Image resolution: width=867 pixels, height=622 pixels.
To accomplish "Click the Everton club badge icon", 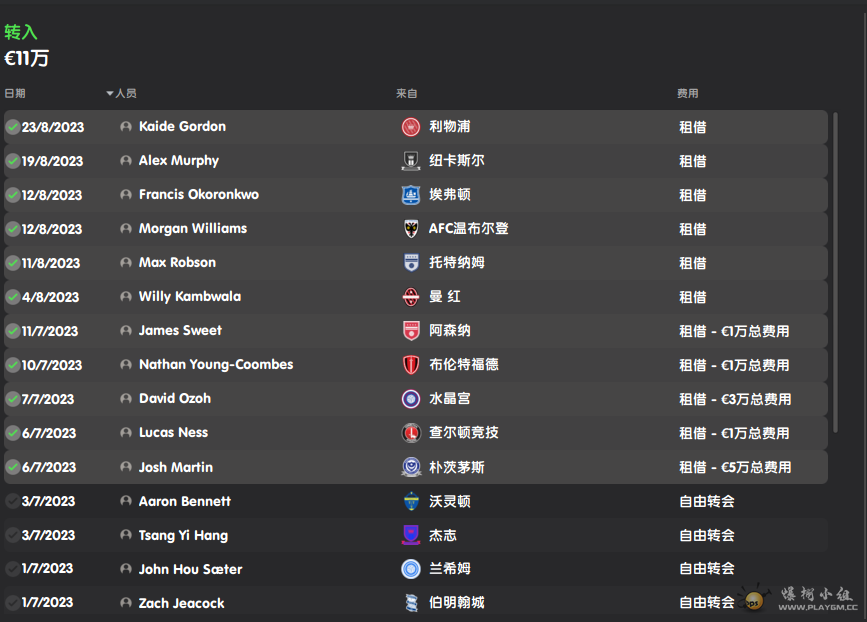I will 410,195.
